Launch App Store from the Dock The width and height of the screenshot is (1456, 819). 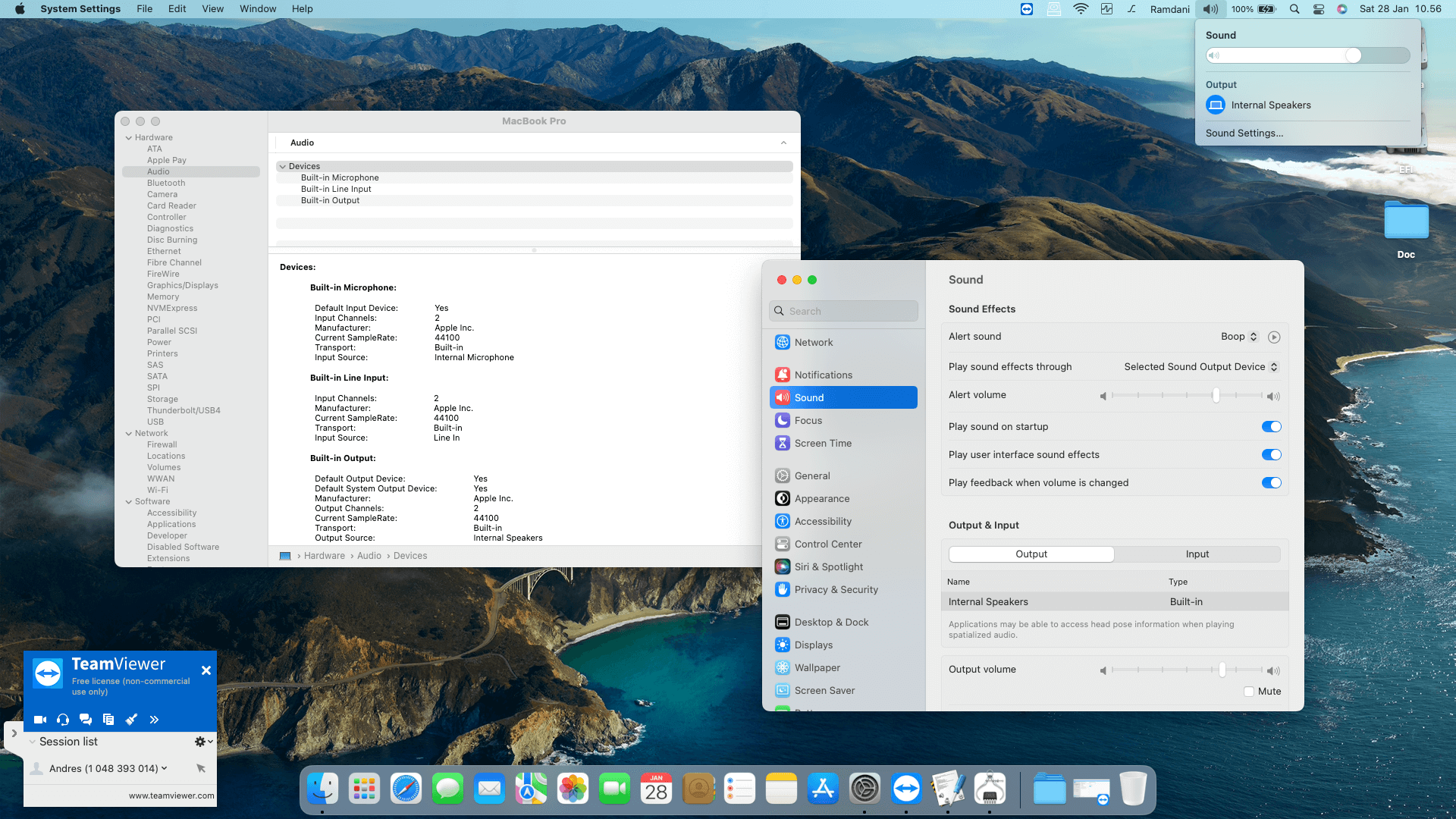pyautogui.click(x=823, y=789)
